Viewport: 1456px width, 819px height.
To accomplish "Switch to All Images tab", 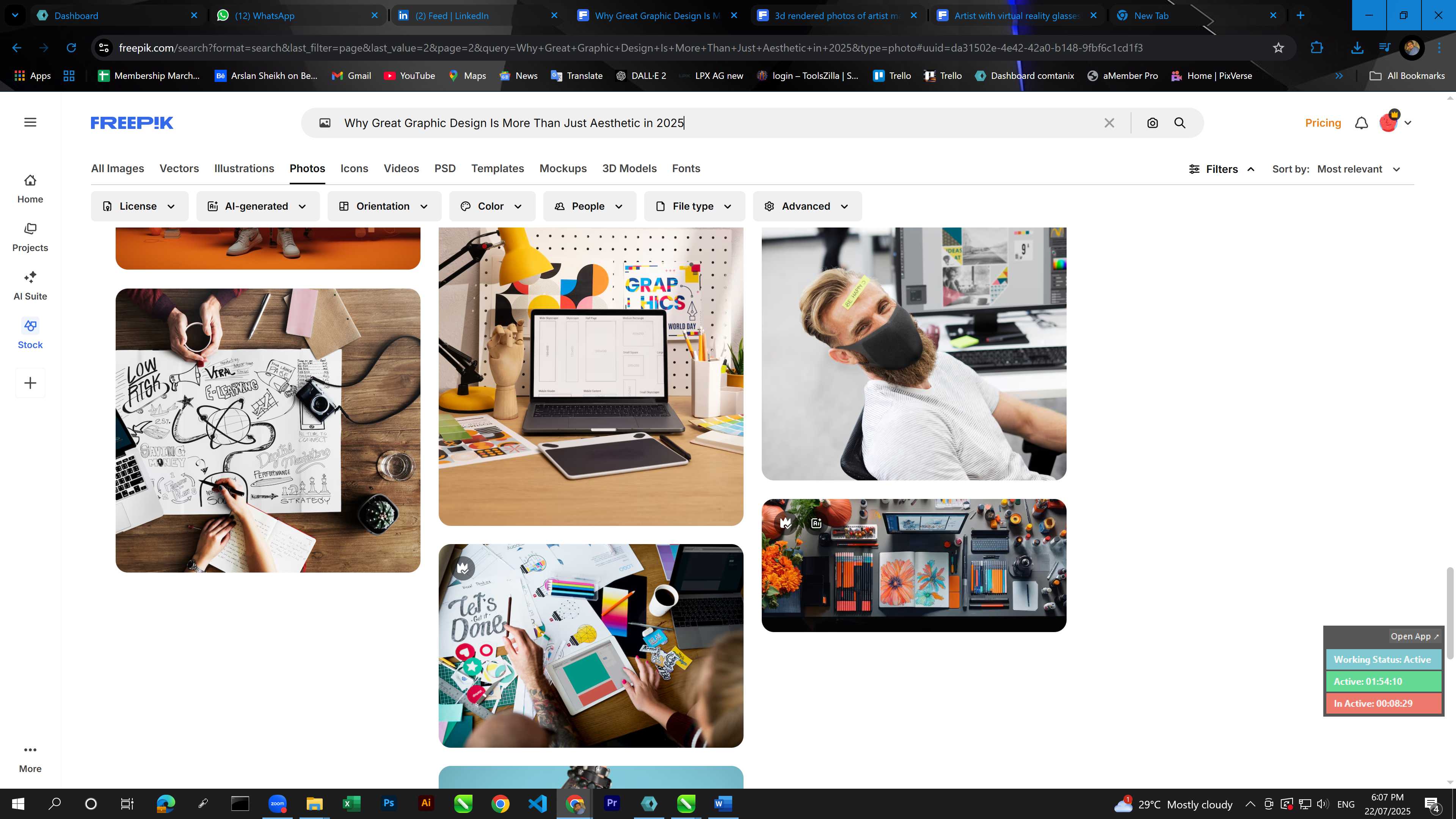I will coord(118,168).
